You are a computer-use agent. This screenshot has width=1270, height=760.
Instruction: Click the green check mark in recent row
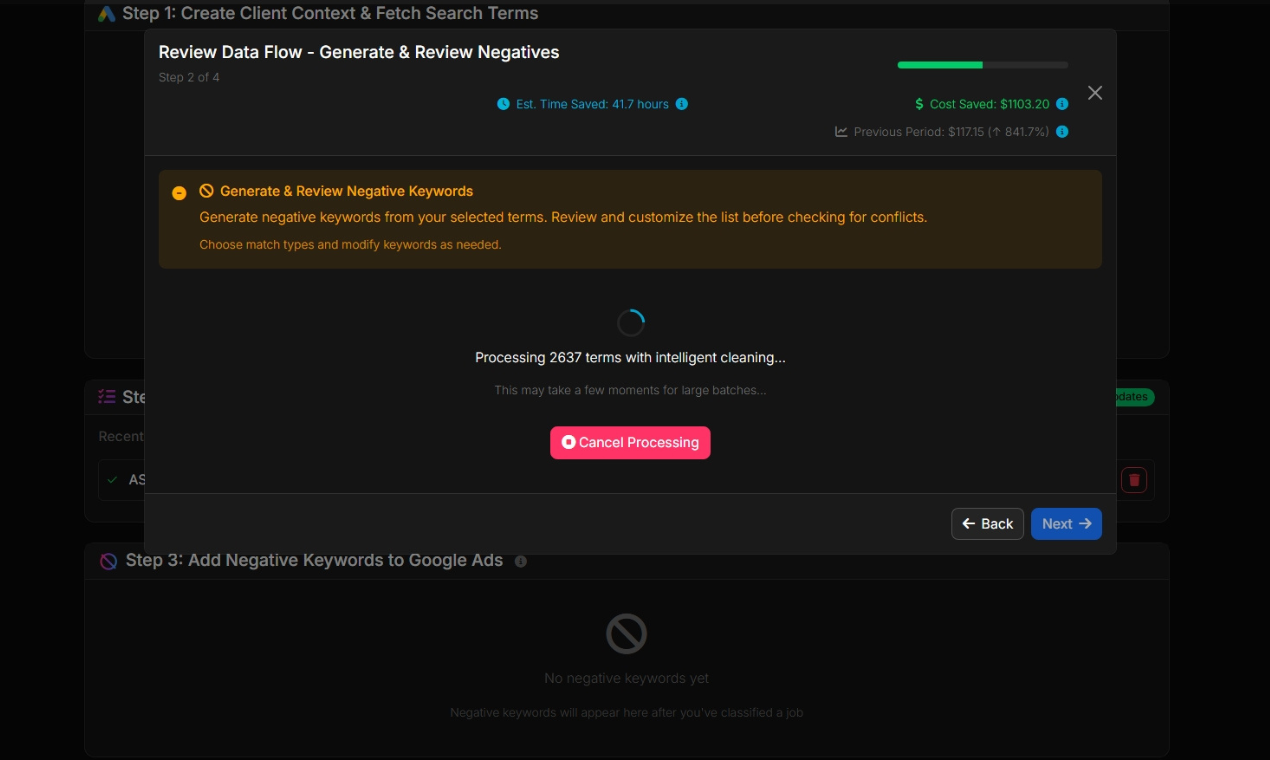click(x=112, y=480)
